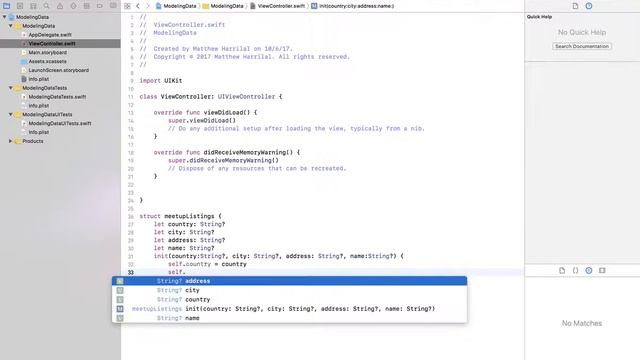The image size is (640, 360).
Task: Open LaunchScreen.storyboard file
Action: point(58,70)
